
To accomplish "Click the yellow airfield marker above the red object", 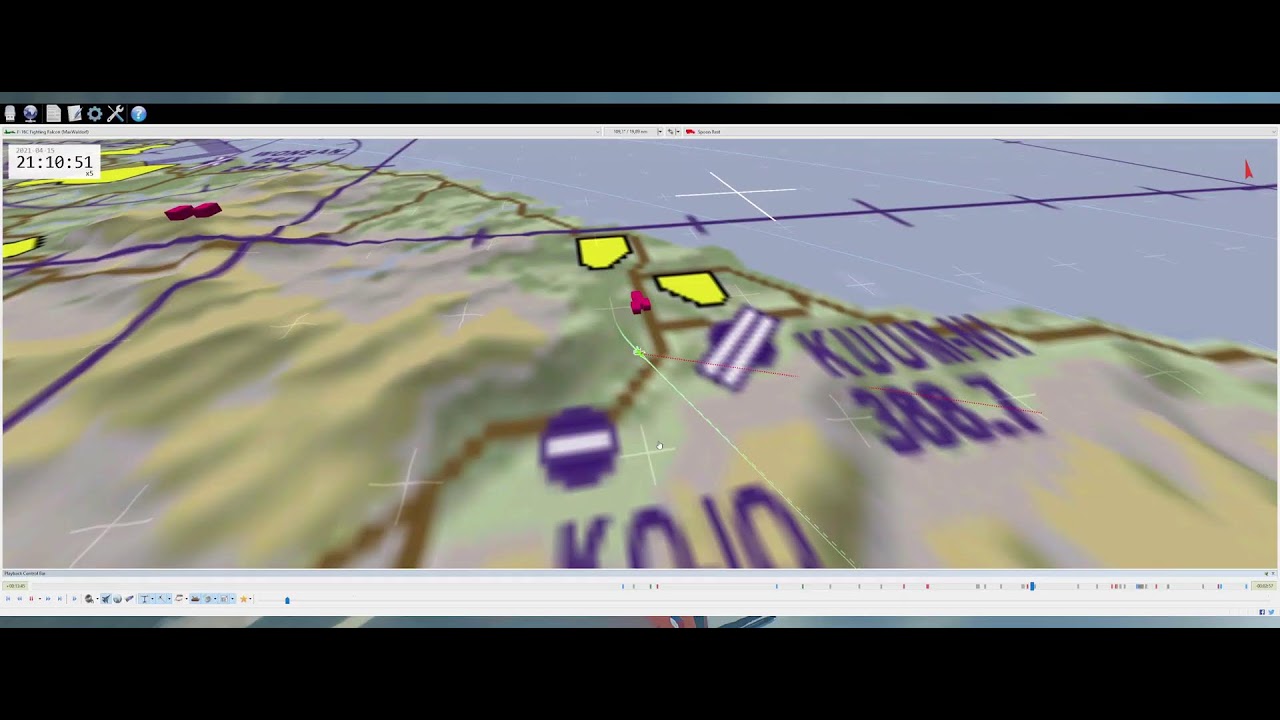I will pos(603,252).
